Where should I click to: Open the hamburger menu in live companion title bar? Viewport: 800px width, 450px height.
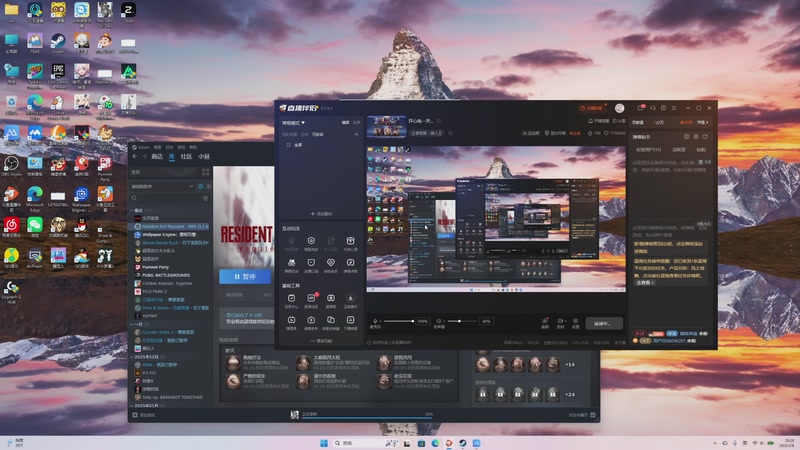pyautogui.click(x=674, y=108)
